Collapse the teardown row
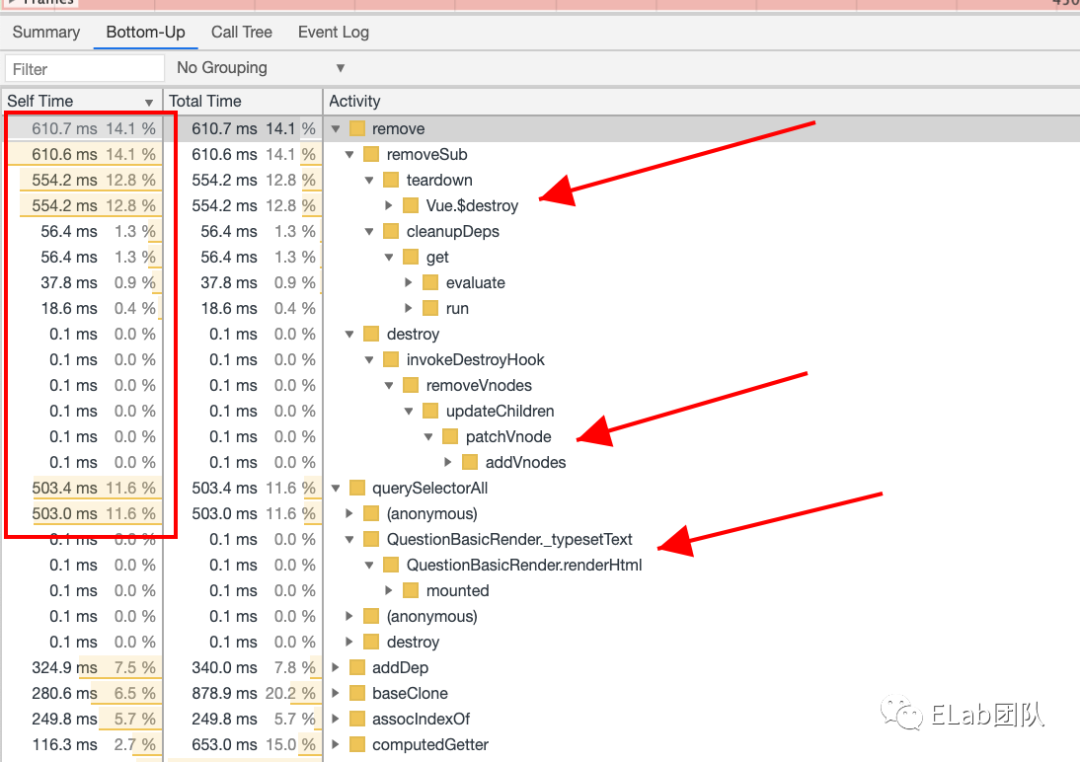The image size is (1080, 762). 370,180
